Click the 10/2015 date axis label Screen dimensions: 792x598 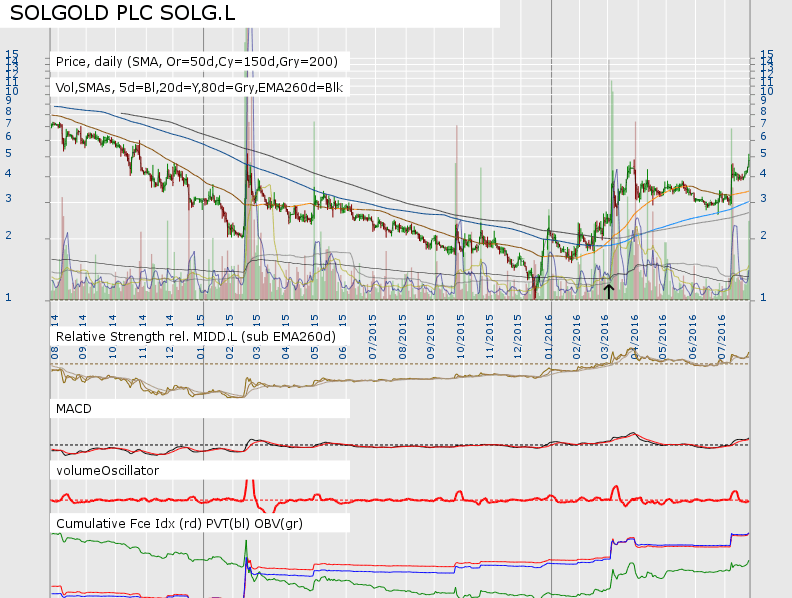[461, 337]
